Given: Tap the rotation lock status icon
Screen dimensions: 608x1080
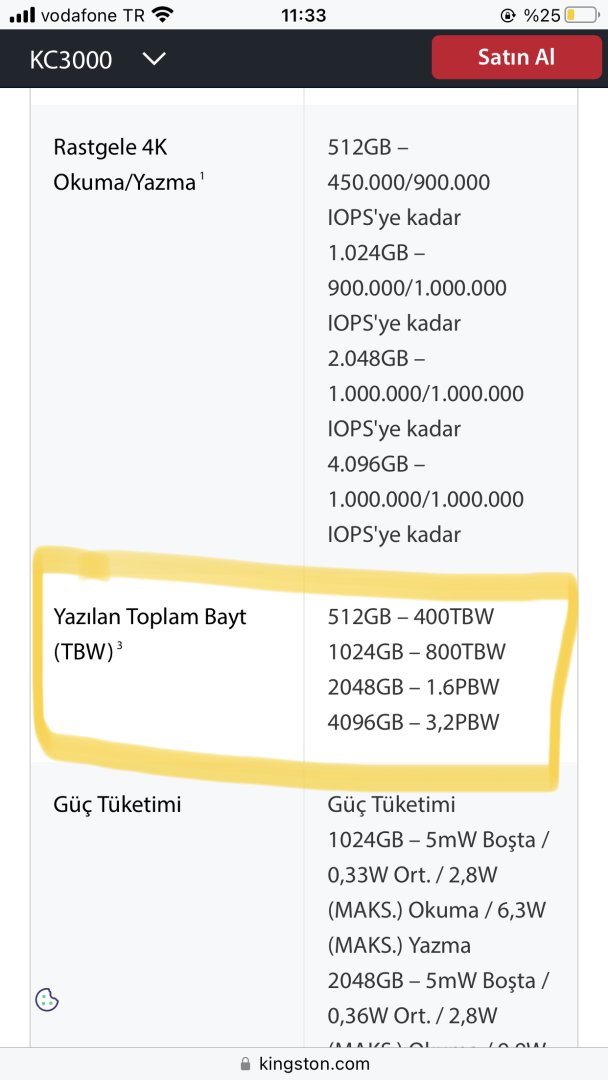Looking at the screenshot, I should click(508, 15).
